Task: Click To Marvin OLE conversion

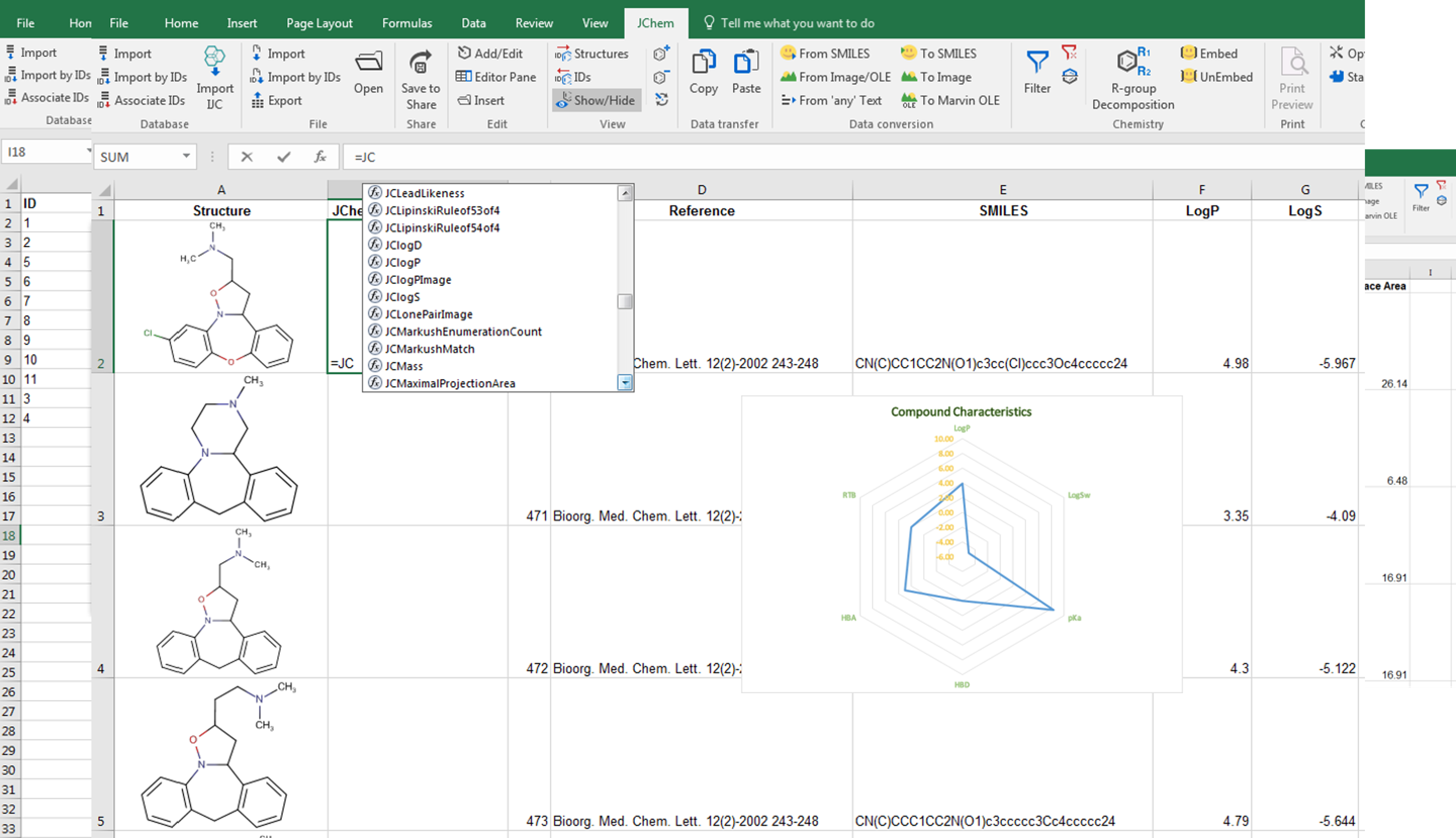Action: coord(950,100)
